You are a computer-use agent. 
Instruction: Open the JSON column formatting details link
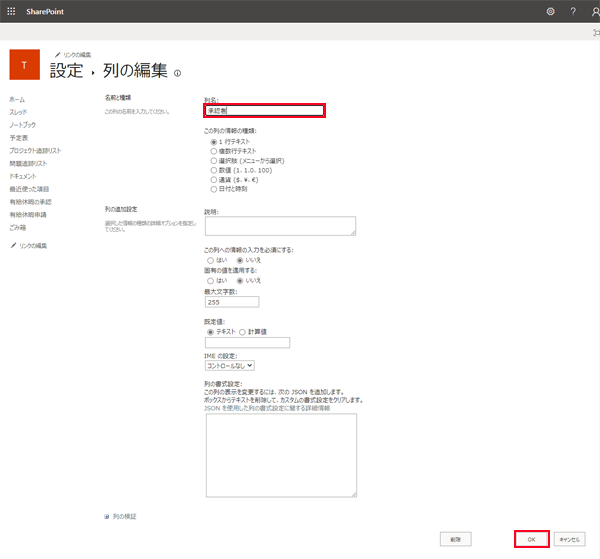[x=267, y=408]
